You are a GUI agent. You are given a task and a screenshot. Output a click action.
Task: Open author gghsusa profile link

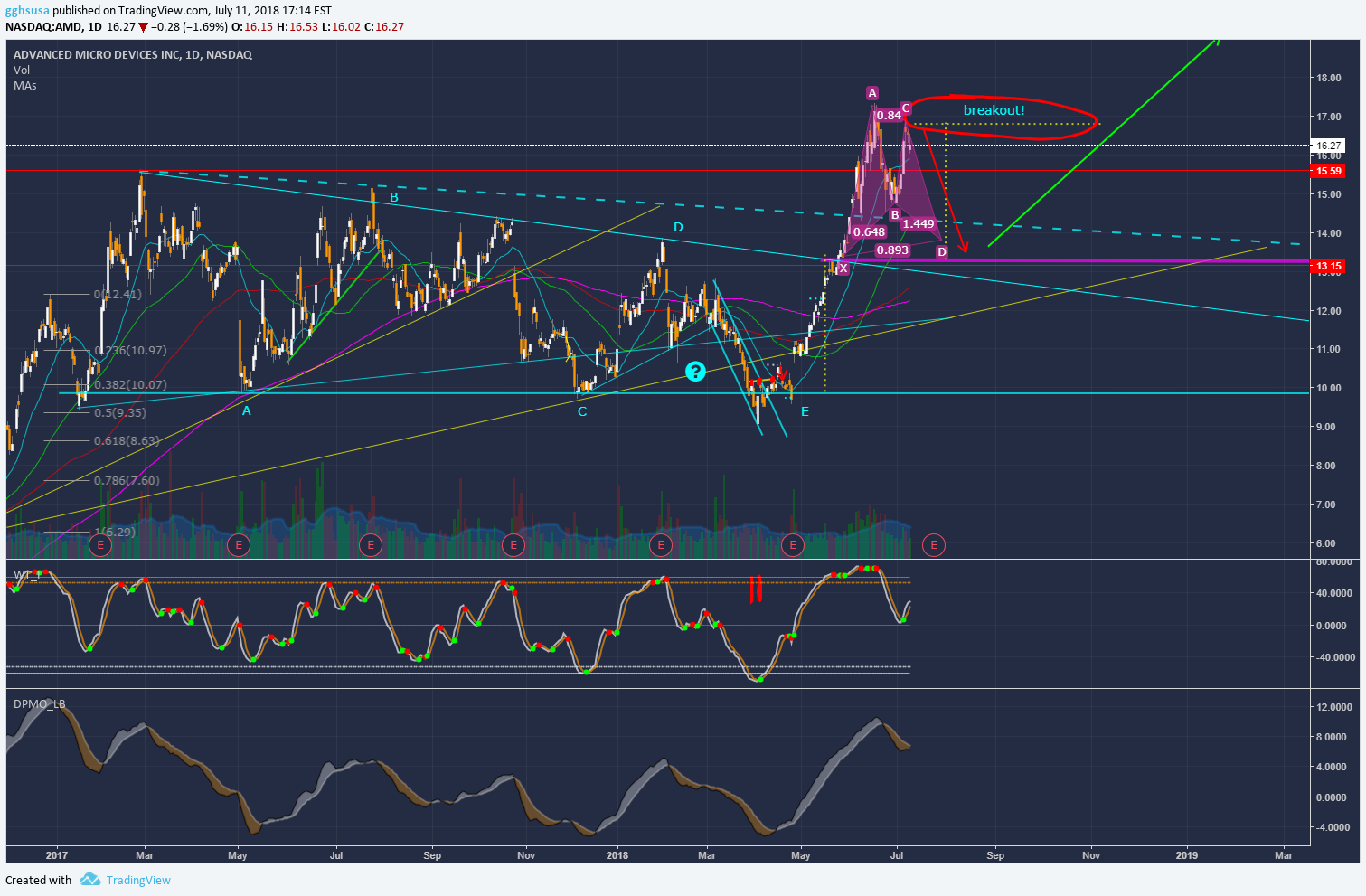(27, 11)
